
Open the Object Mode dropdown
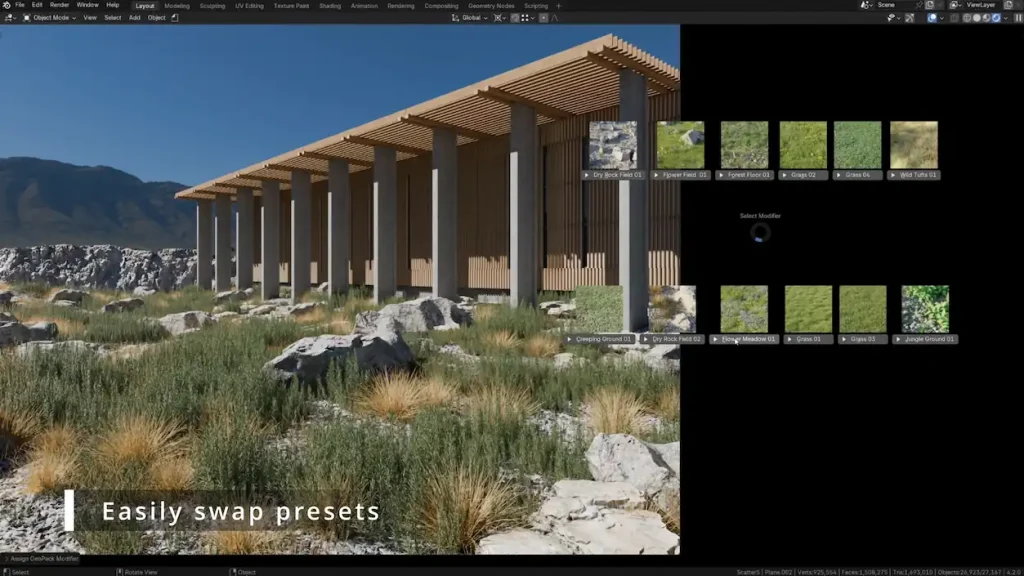pyautogui.click(x=52, y=17)
